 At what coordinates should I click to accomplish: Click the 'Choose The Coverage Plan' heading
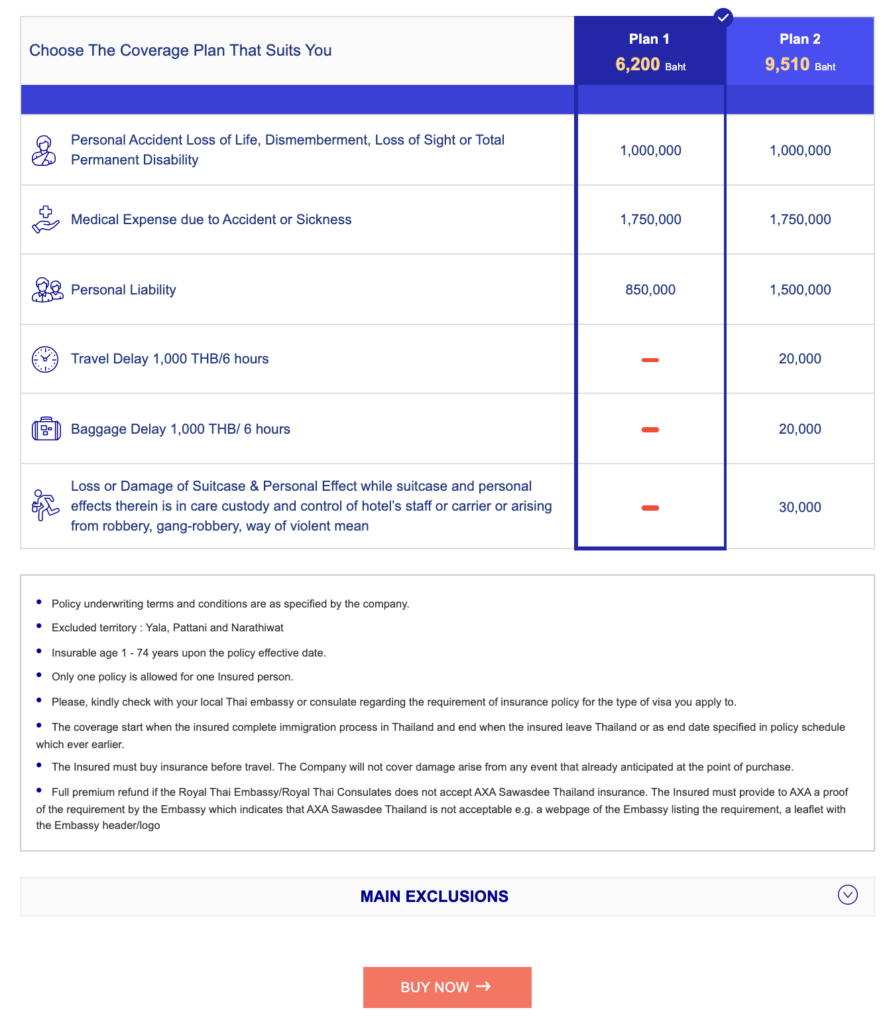181,50
